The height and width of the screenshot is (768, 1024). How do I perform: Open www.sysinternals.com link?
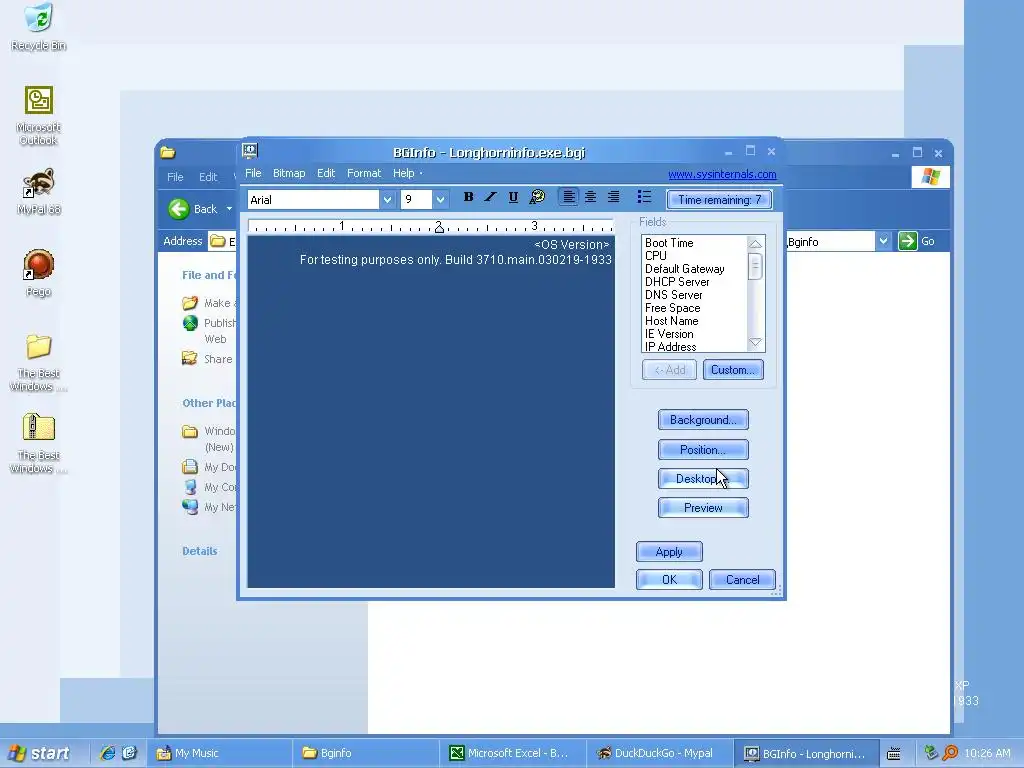point(722,174)
